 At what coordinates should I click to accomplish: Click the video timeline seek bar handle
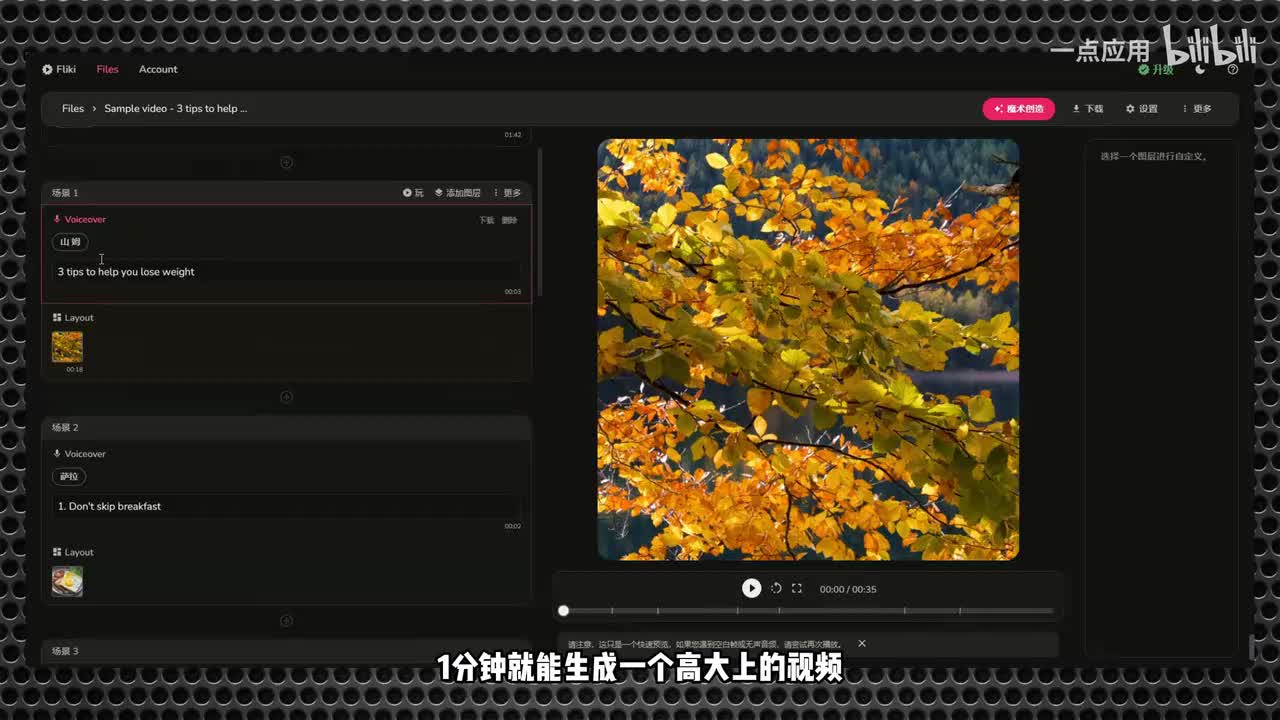(564, 611)
